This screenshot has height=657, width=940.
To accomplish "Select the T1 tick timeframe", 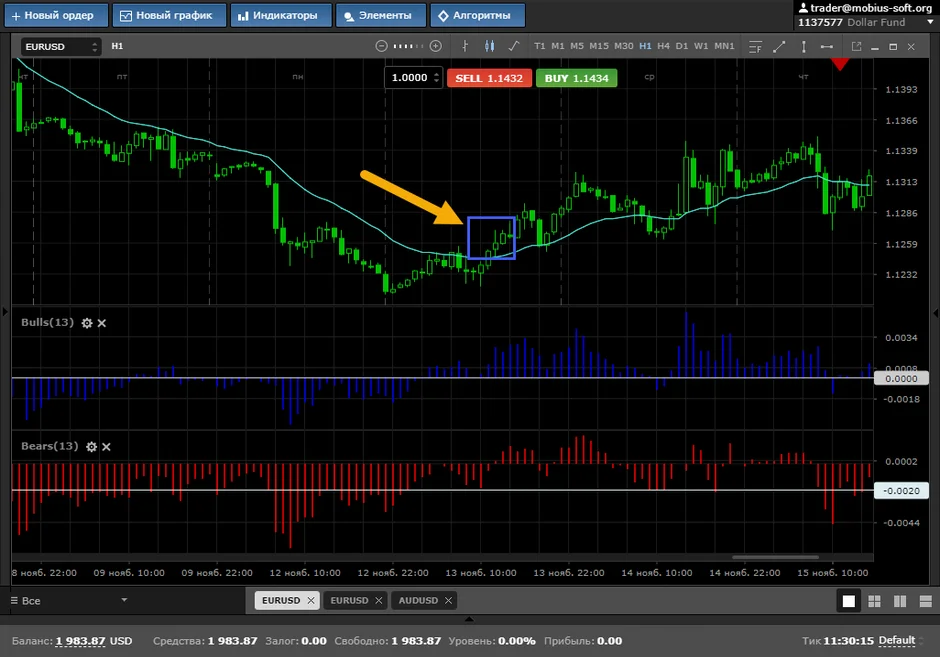I will tap(540, 46).
